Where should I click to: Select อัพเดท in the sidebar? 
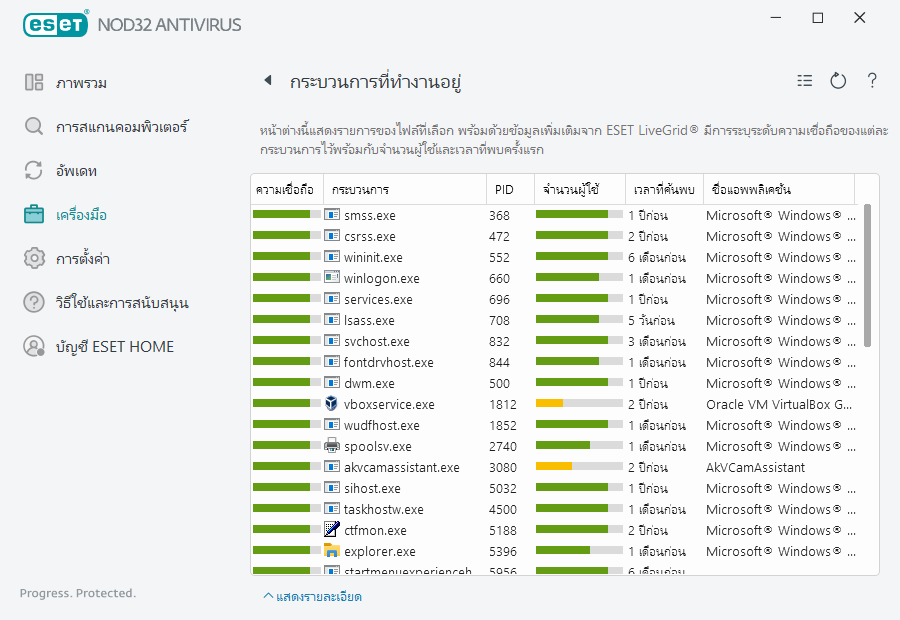pos(76,171)
